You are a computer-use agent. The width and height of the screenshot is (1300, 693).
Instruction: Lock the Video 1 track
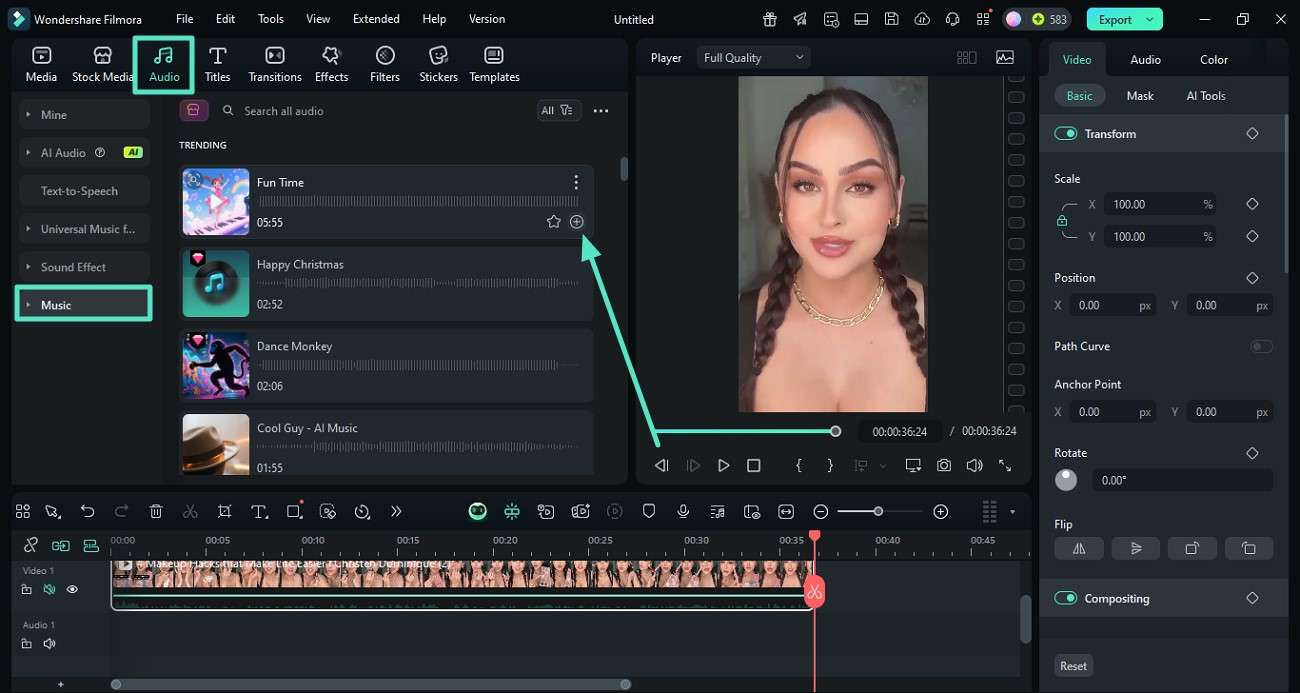27,590
